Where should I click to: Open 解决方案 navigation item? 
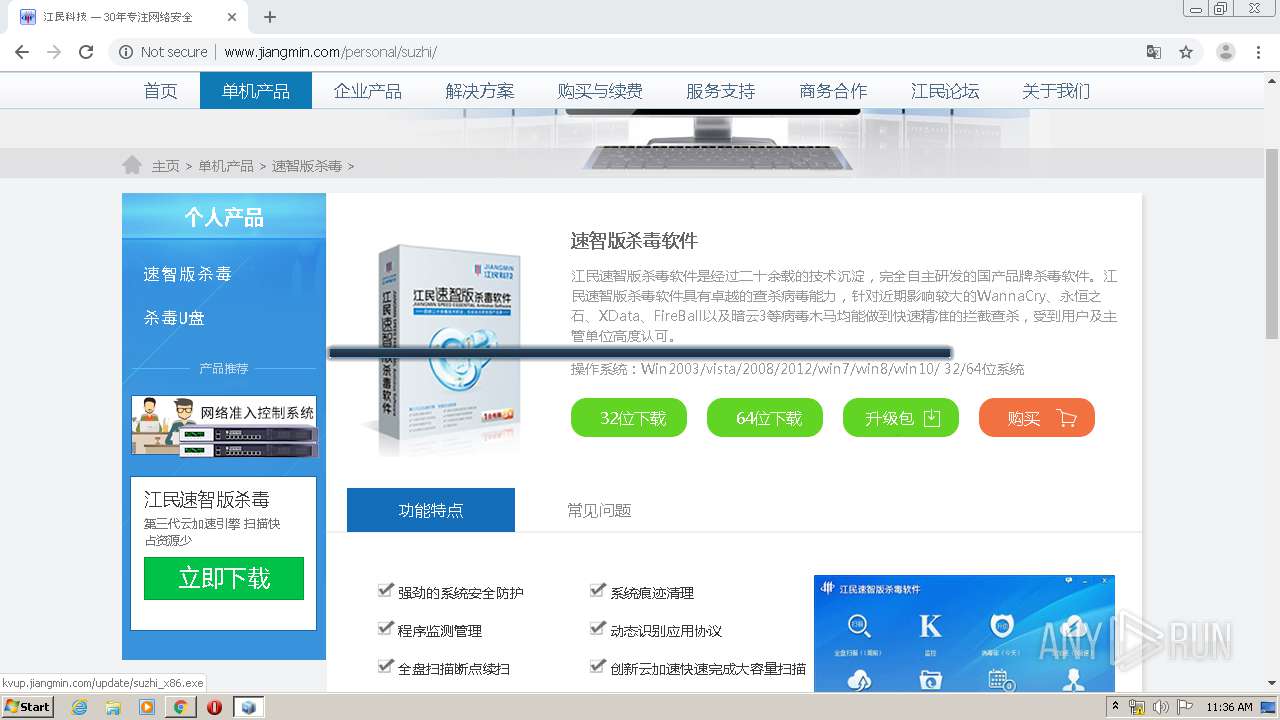point(480,91)
